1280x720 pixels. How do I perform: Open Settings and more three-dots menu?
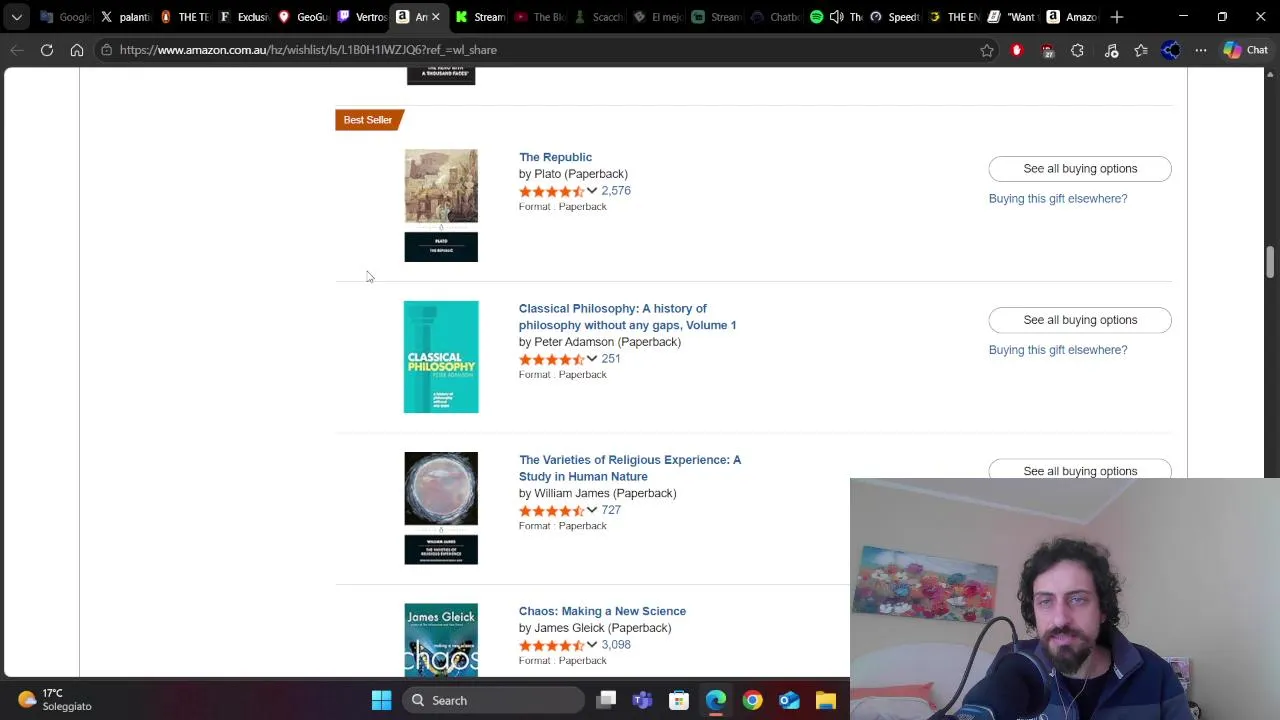pyautogui.click(x=1201, y=50)
